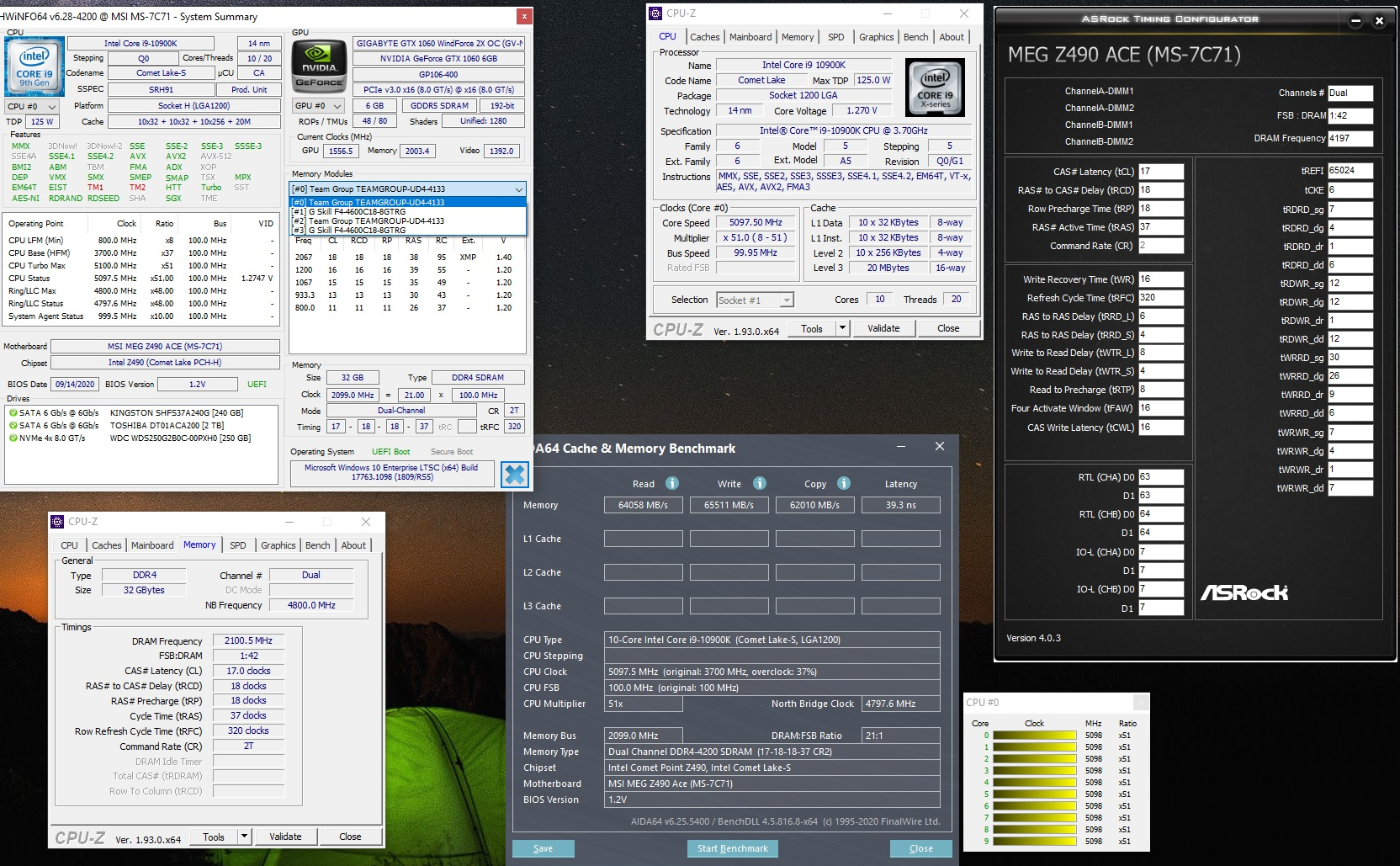
Task: Click the Microsoft Windows 10 Enterprise LTSC field
Action: [x=391, y=472]
